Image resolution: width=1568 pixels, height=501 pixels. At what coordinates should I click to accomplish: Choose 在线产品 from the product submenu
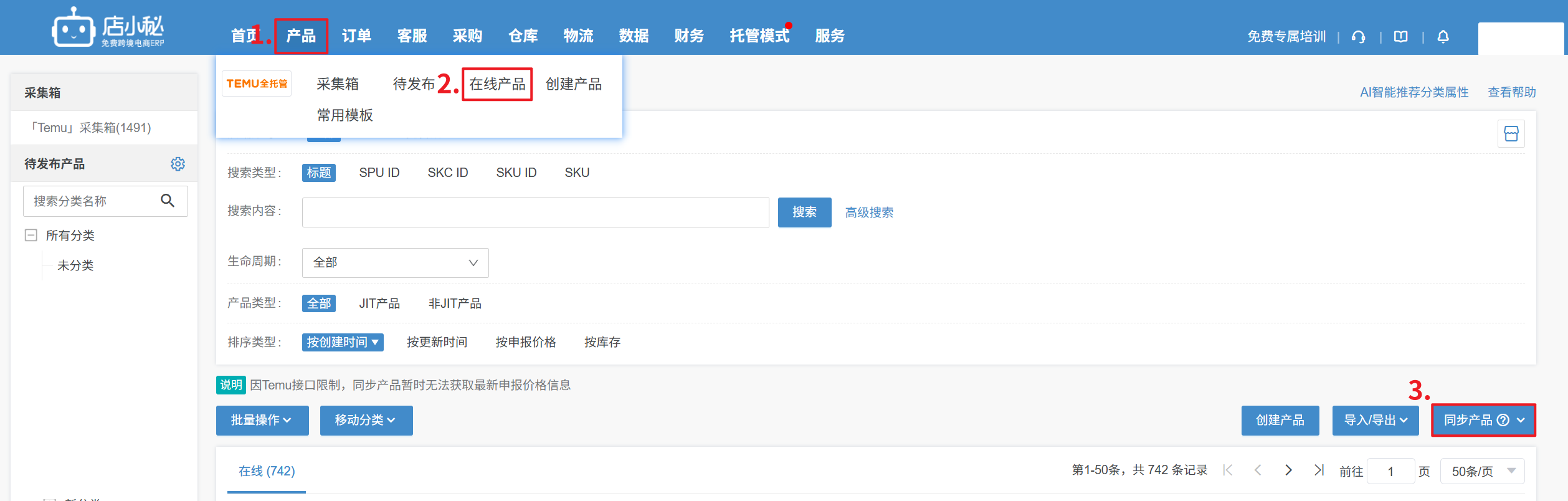coord(497,84)
